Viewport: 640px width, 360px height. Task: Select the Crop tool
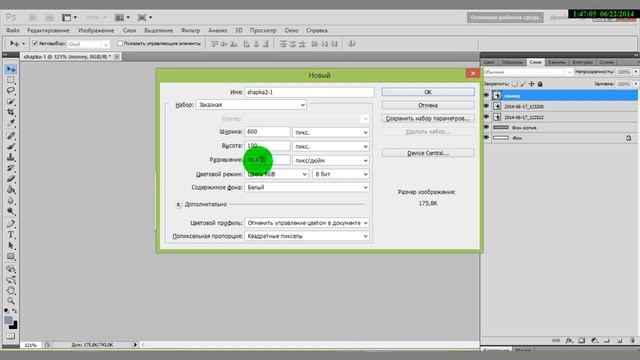[x=11, y=112]
